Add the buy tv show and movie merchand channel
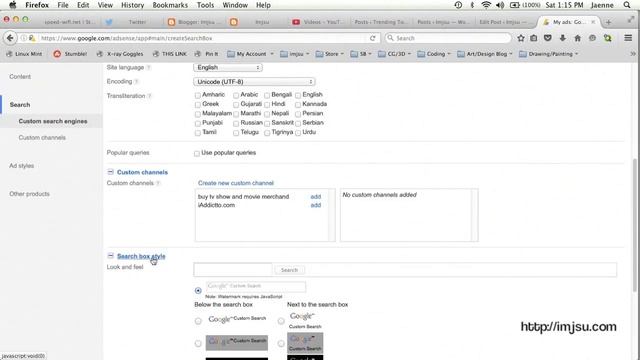The height and width of the screenshot is (360, 640). (316, 197)
